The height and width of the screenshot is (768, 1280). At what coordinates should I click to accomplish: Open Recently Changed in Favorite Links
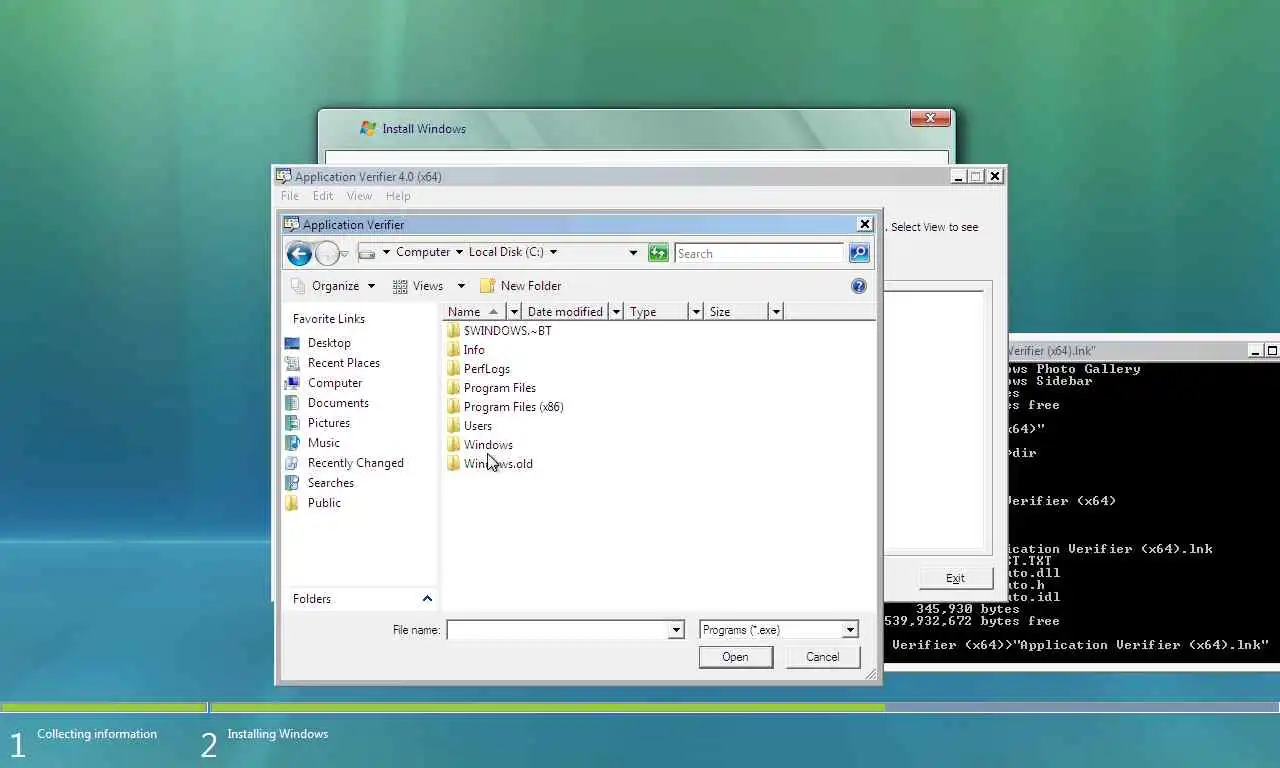pos(355,463)
